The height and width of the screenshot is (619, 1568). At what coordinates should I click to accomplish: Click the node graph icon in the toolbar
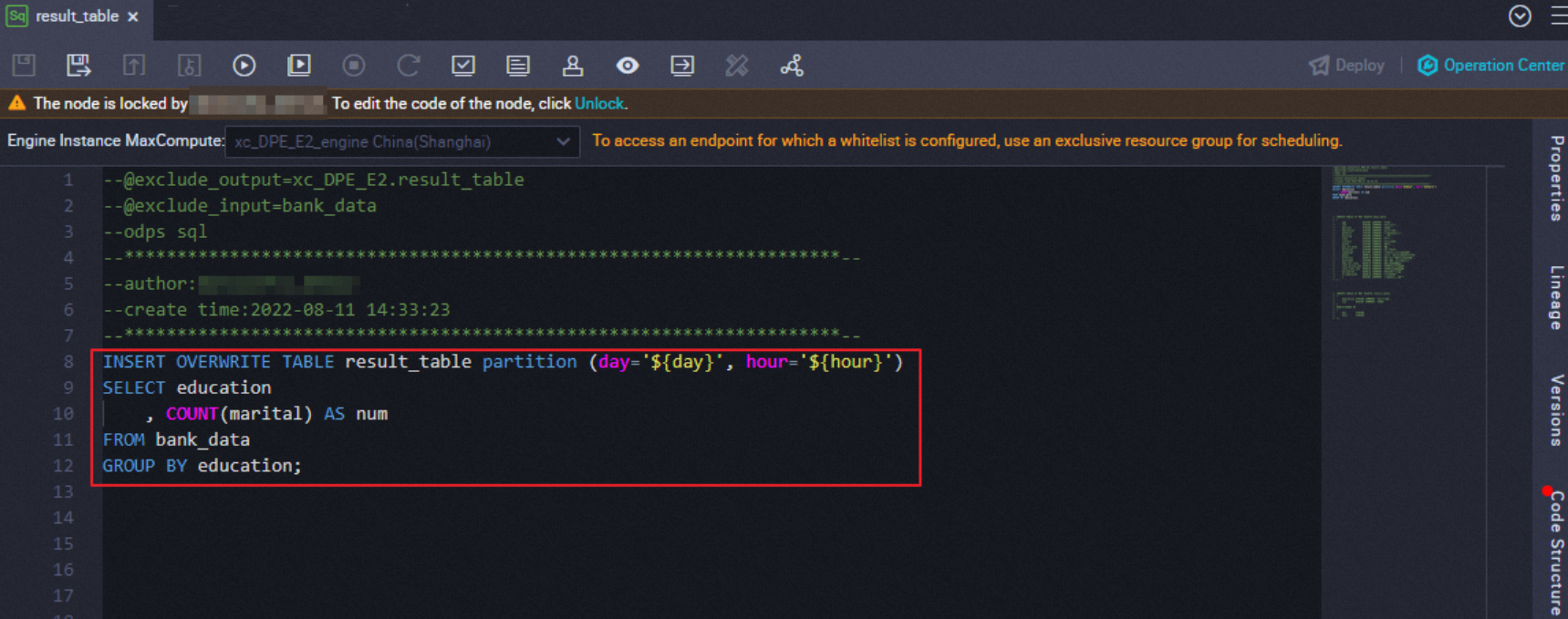pyautogui.click(x=792, y=65)
